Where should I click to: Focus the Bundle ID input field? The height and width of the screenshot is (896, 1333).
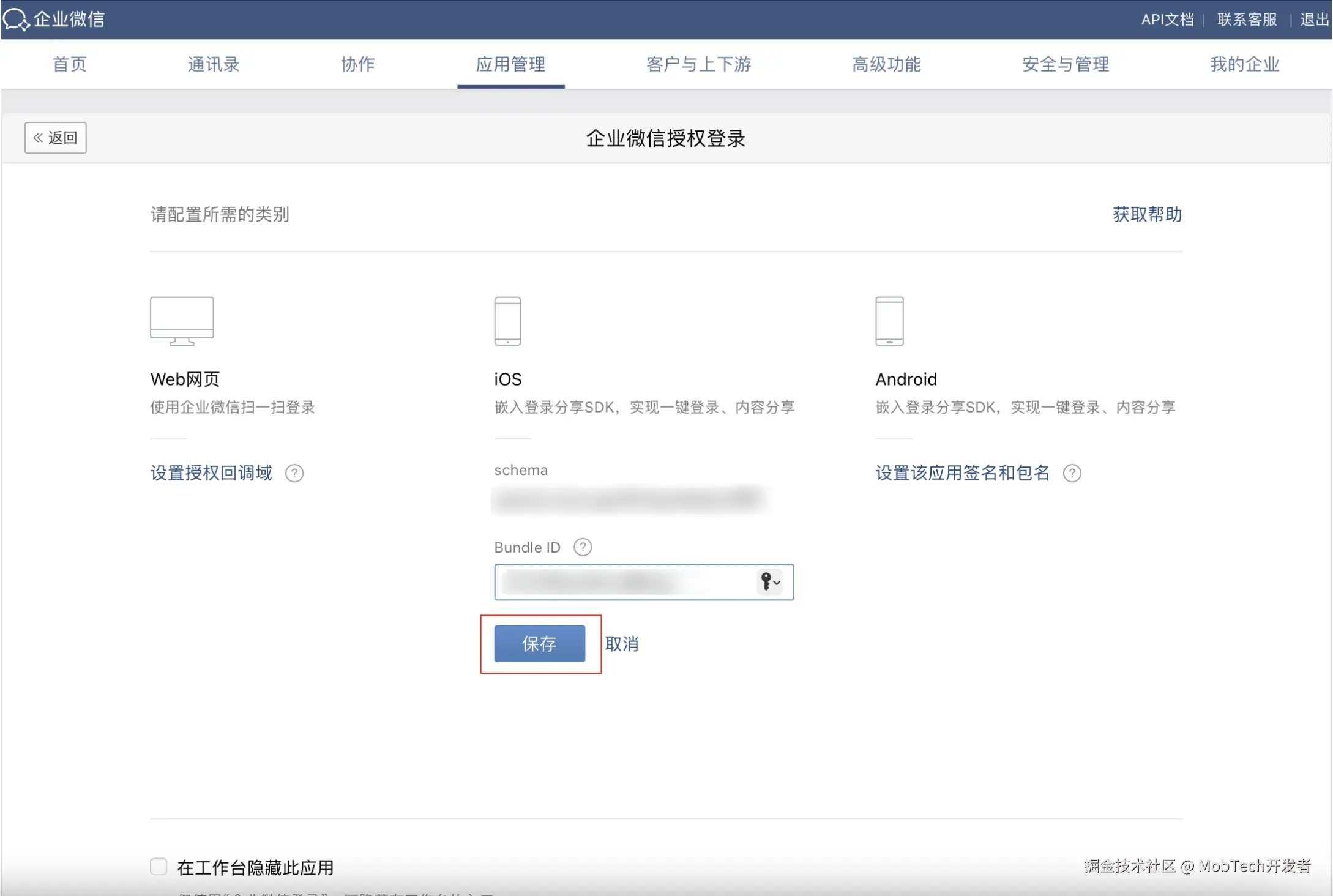[644, 582]
